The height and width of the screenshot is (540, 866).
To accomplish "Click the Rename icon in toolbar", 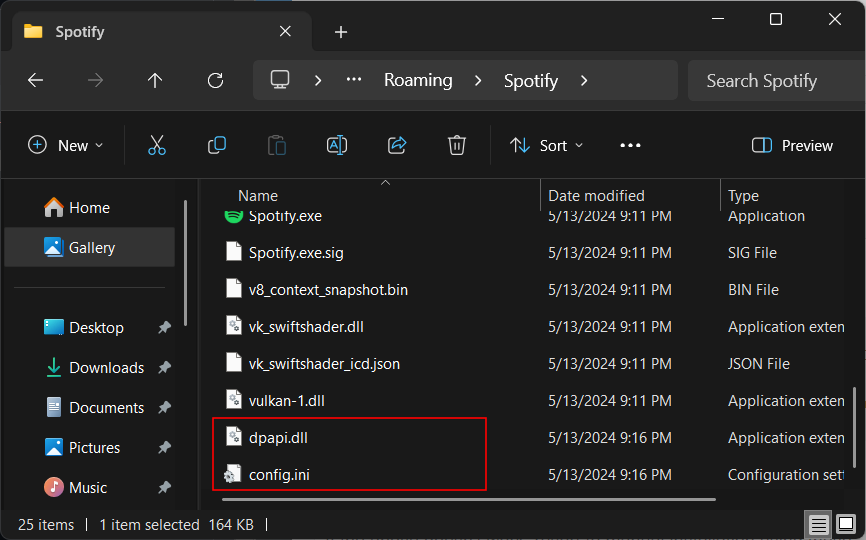I will (x=337, y=145).
